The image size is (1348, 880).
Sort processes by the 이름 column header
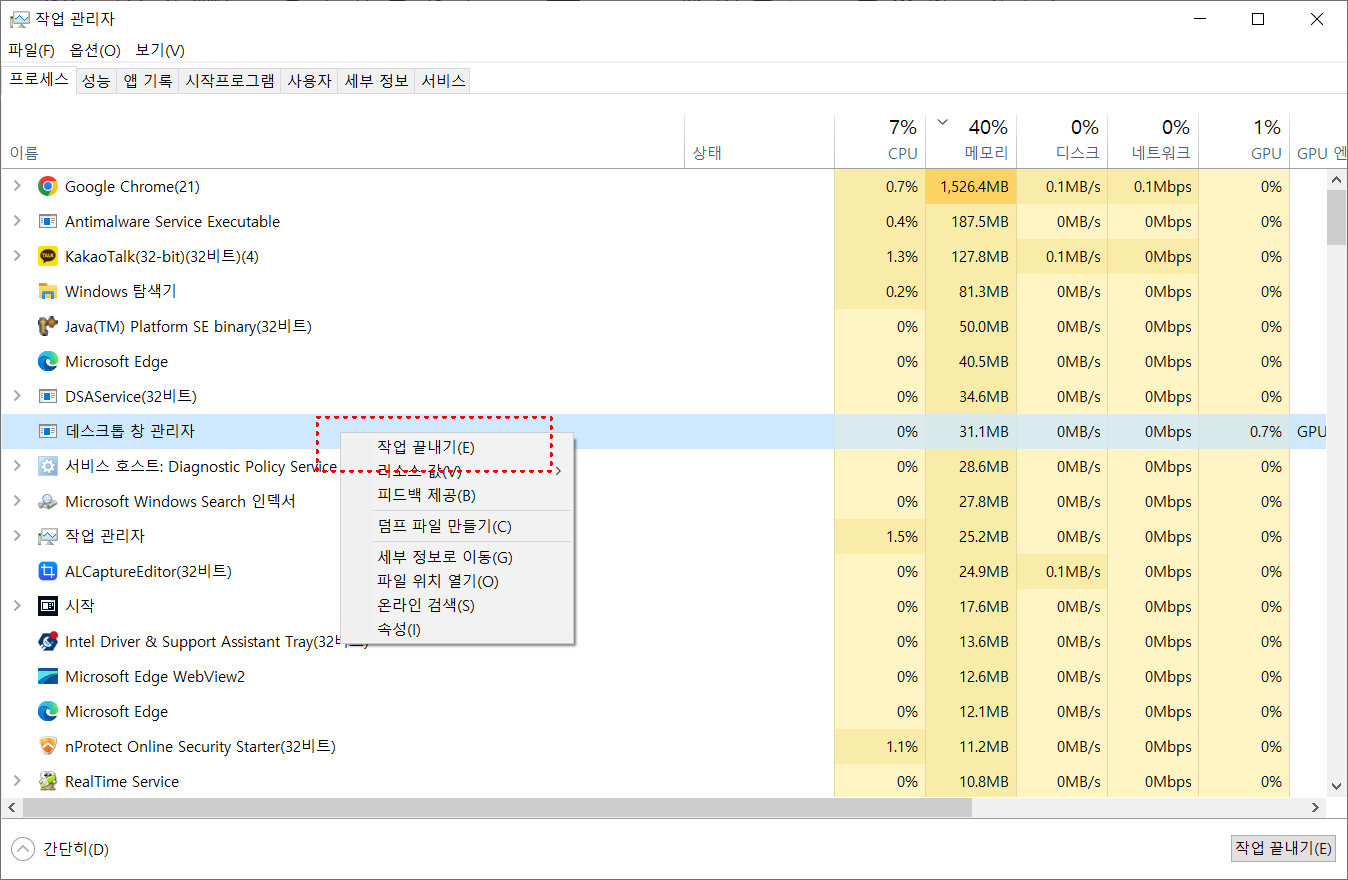pyautogui.click(x=342, y=140)
